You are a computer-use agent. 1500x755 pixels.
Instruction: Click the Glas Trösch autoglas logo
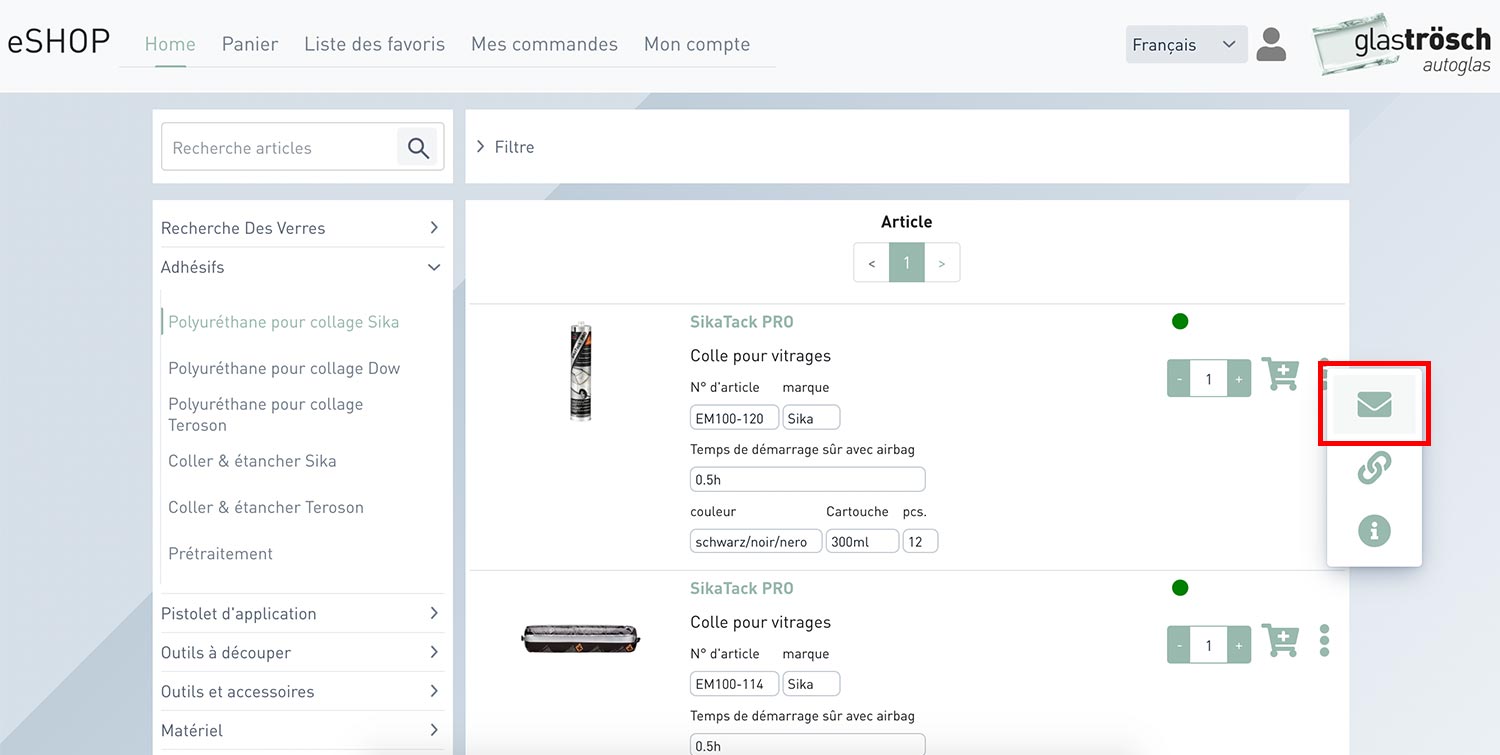[1400, 45]
